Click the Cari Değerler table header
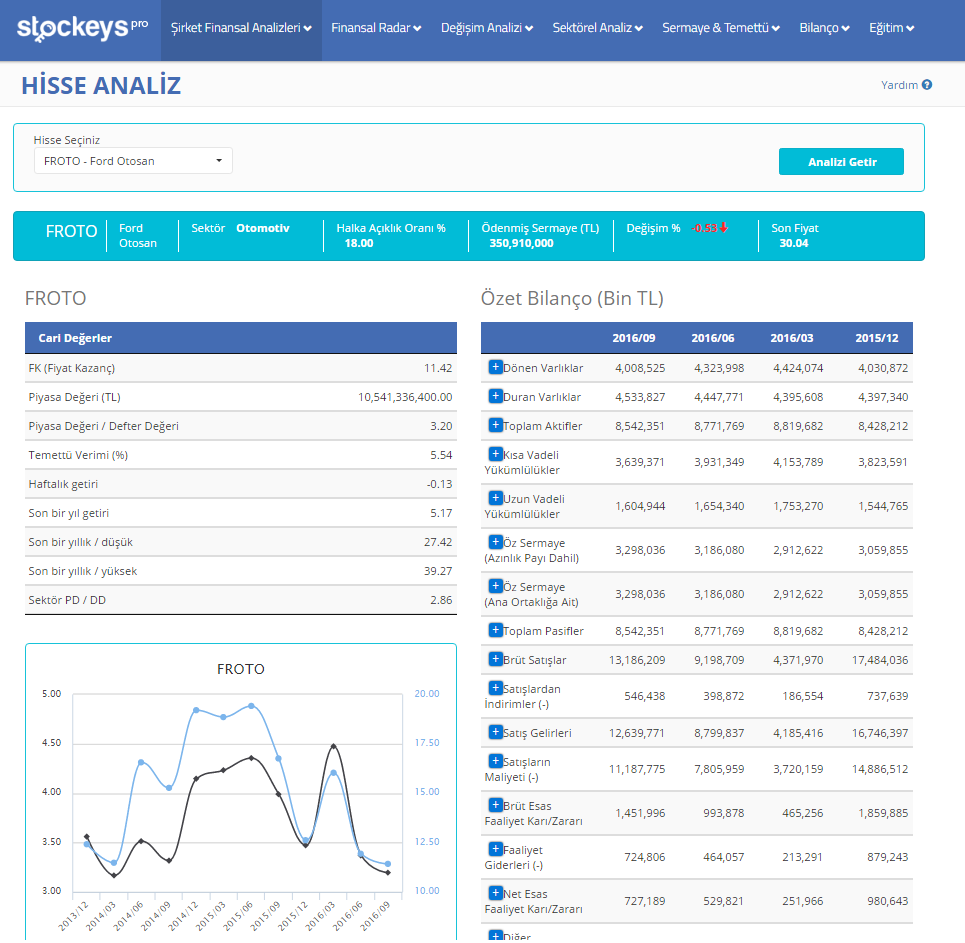Screen dimensions: 965x943 point(241,338)
